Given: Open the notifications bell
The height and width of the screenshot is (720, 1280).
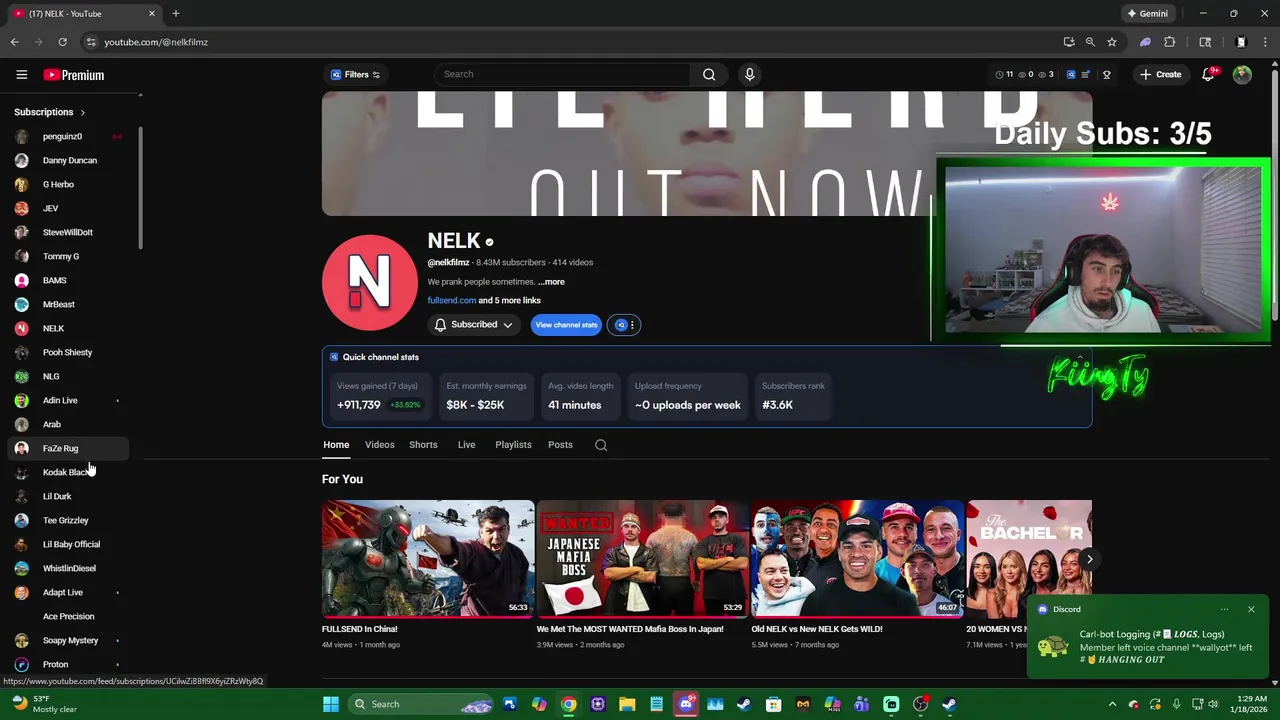Looking at the screenshot, I should pyautogui.click(x=1208, y=75).
